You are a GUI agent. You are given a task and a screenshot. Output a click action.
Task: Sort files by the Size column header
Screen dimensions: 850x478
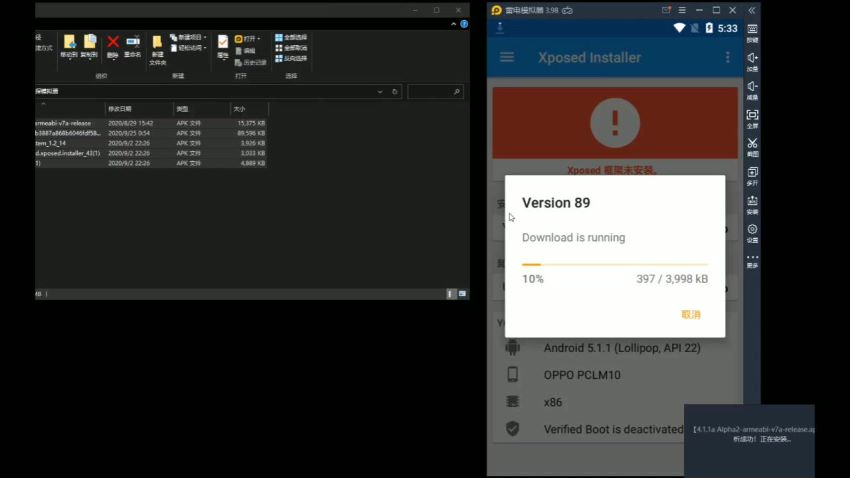[249, 109]
